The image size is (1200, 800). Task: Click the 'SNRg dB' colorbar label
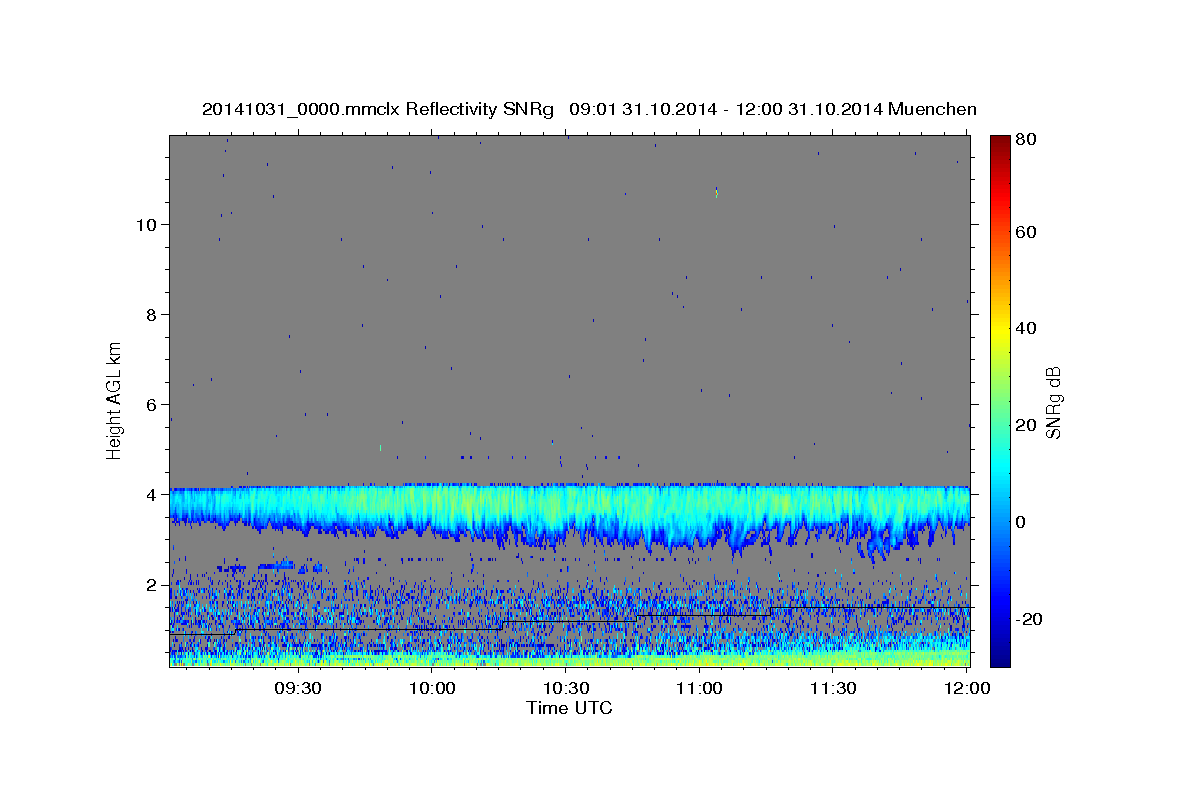point(1053,402)
